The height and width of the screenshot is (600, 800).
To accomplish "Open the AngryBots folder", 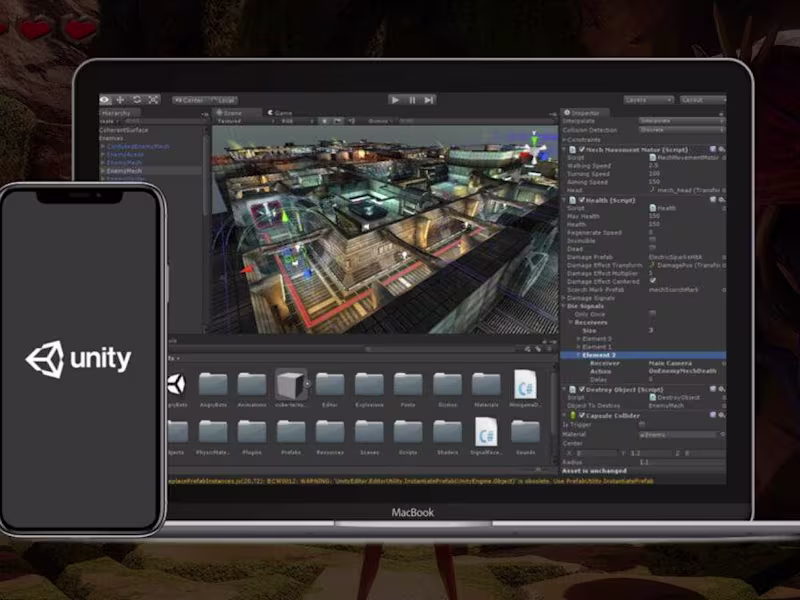I will pyautogui.click(x=213, y=385).
